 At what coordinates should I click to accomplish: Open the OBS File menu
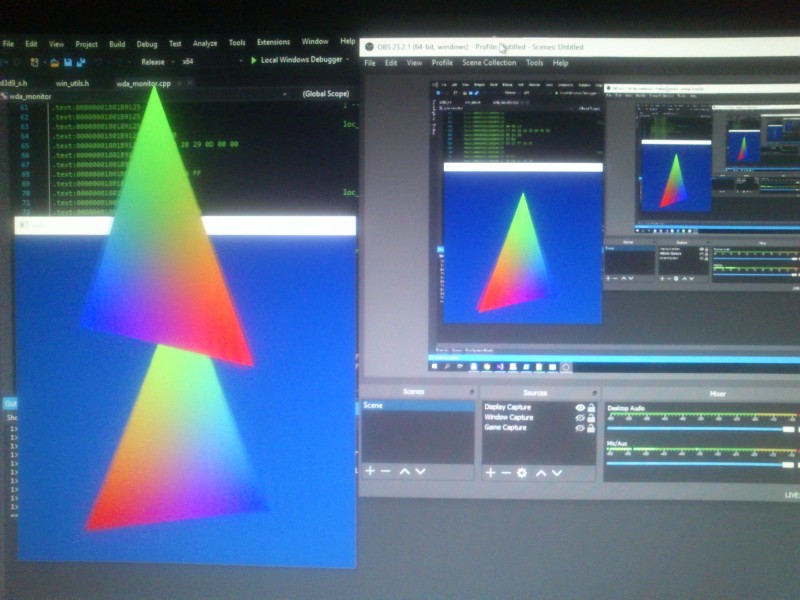370,63
